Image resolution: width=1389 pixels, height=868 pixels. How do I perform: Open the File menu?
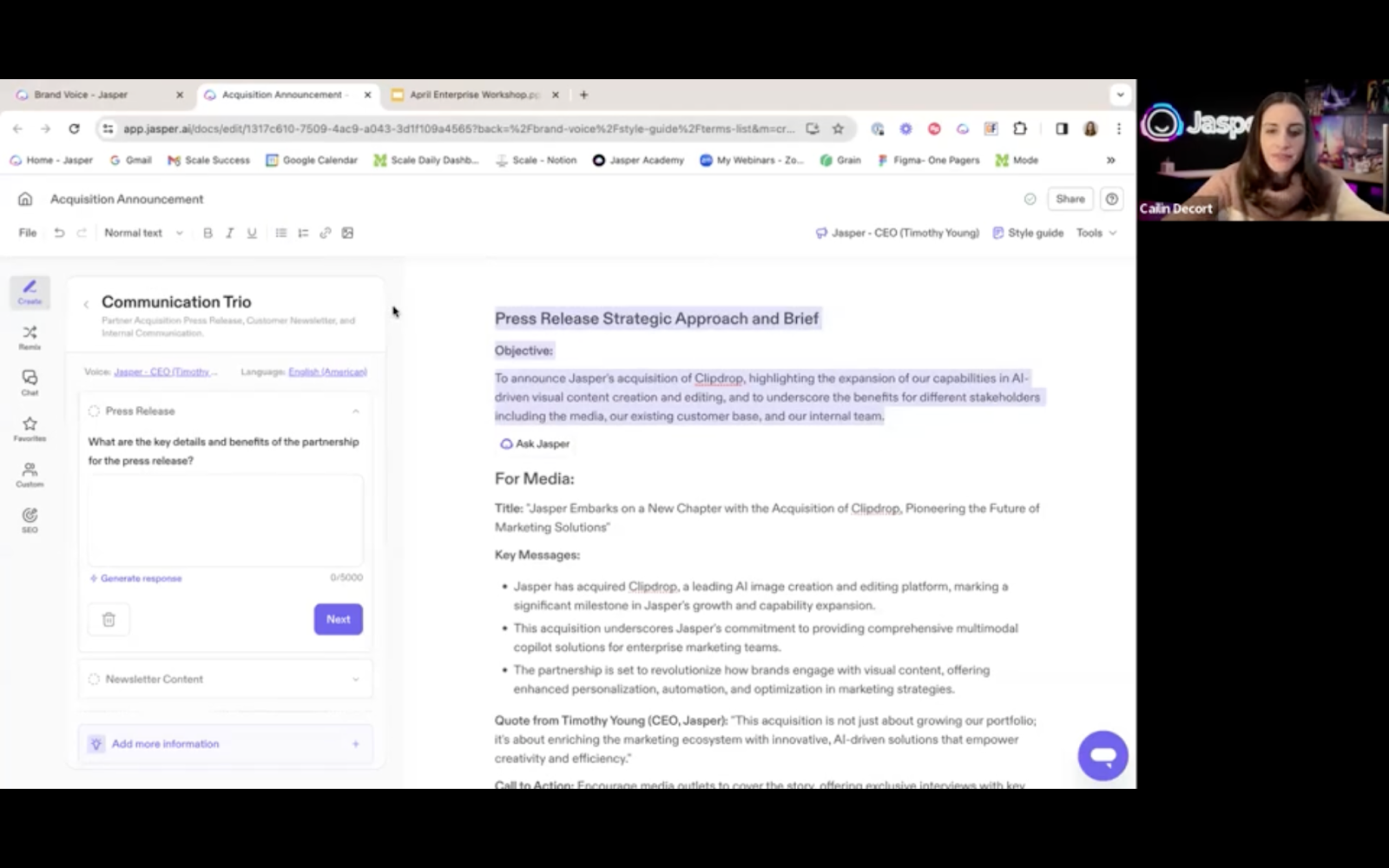click(x=28, y=233)
